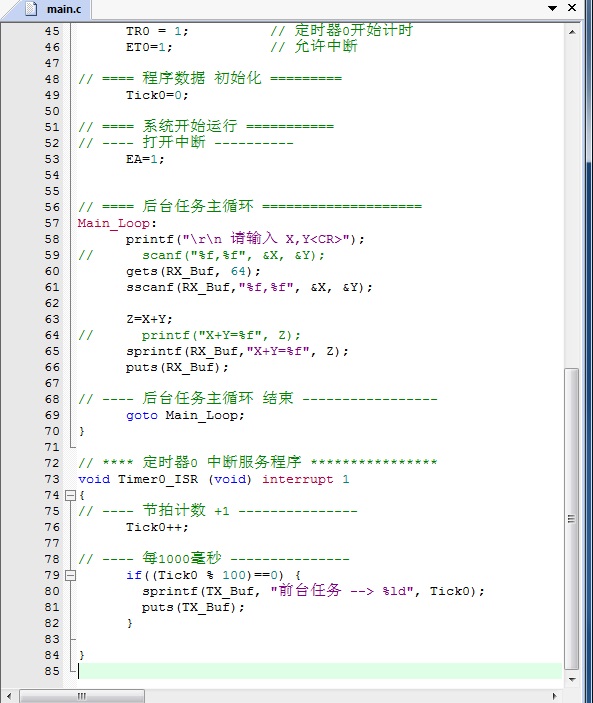The image size is (593, 703).
Task: Click the 后台任务主循环 comment on line 56
Action: point(250,206)
